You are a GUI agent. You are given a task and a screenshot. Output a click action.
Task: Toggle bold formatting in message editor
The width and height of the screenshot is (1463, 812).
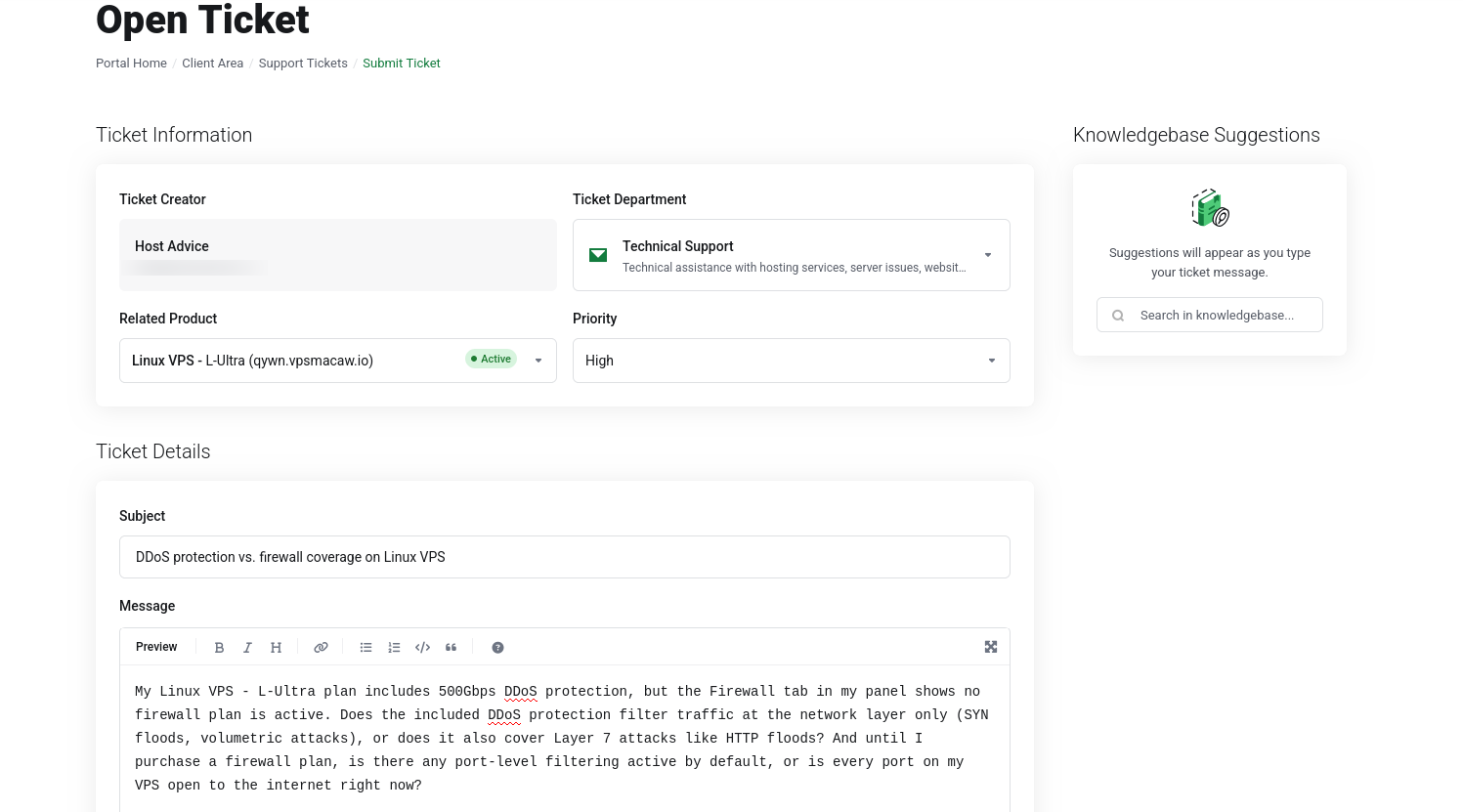[219, 648]
